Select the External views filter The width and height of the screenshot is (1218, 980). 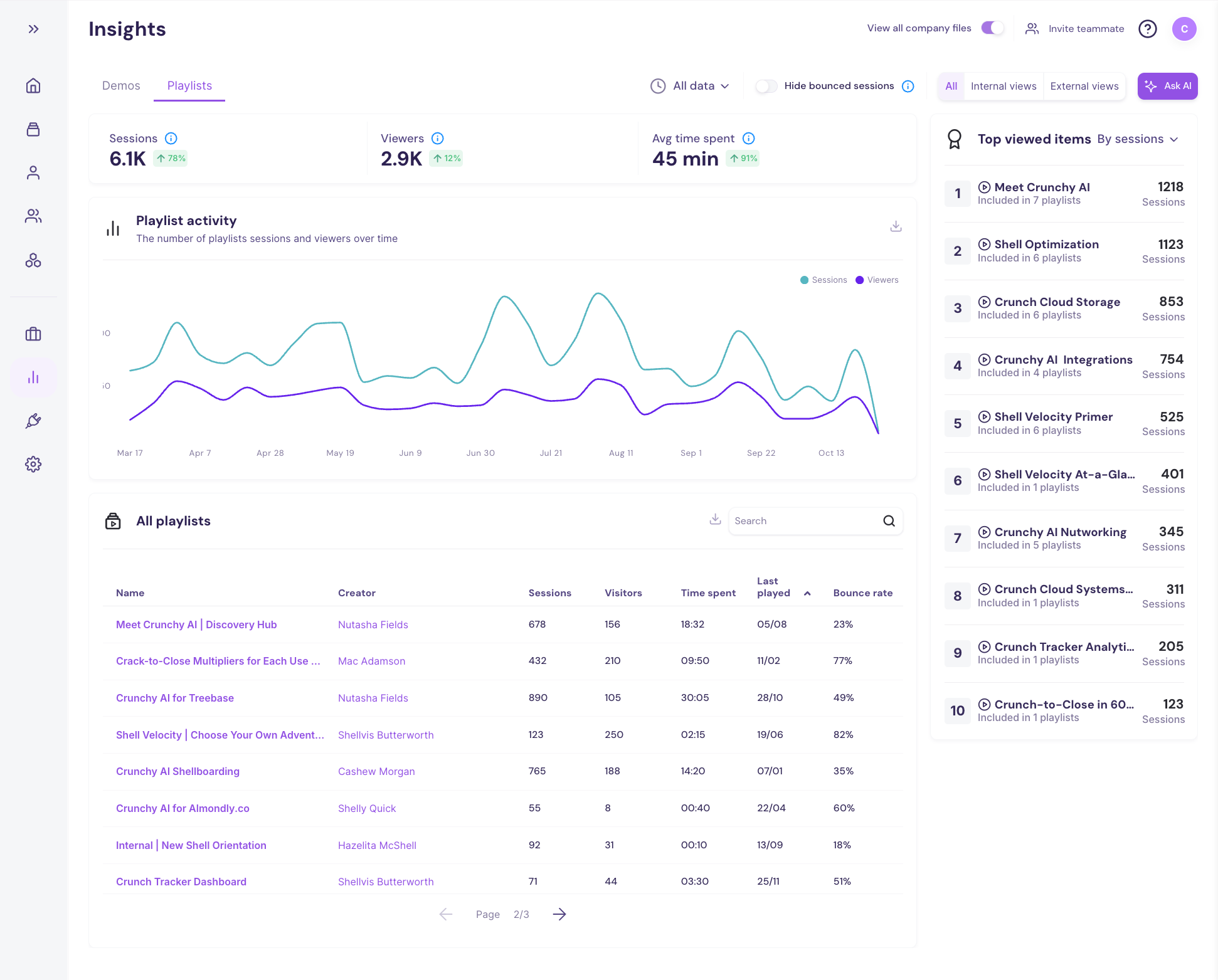(x=1084, y=86)
